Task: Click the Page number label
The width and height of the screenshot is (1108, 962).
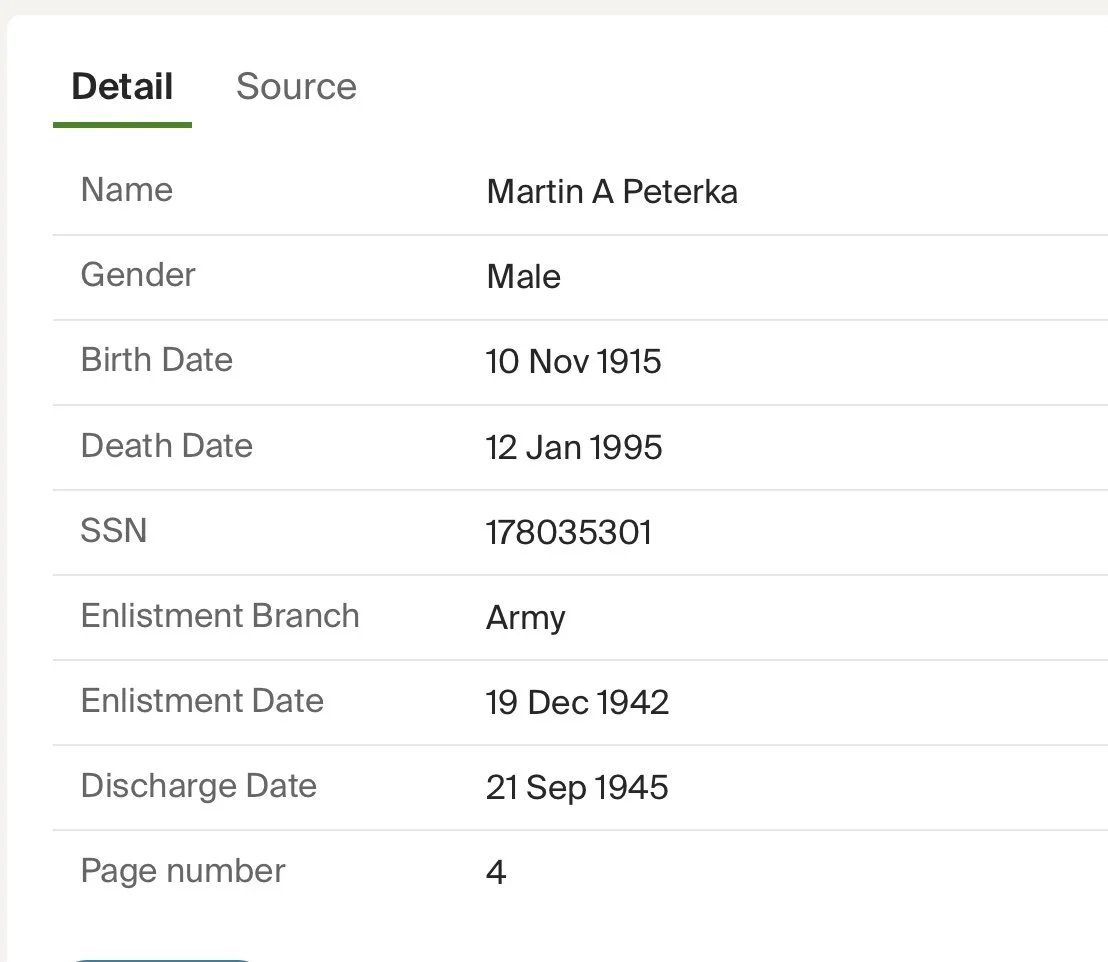Action: pos(183,870)
